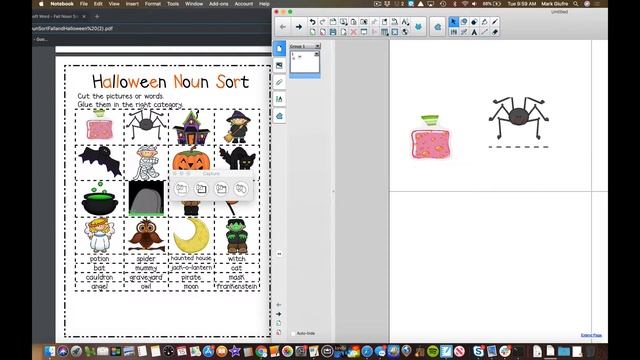The width and height of the screenshot is (640, 360).
Task: Open Spotlight search in macOS menu bar
Action: [576, 4]
